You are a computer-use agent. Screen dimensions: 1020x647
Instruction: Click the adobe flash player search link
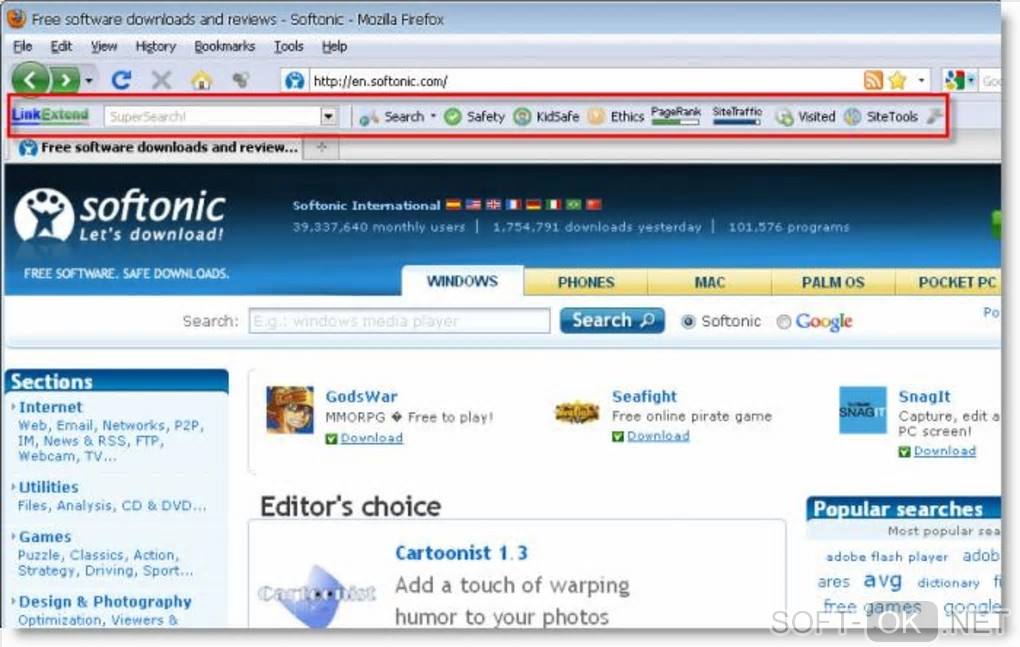click(887, 557)
